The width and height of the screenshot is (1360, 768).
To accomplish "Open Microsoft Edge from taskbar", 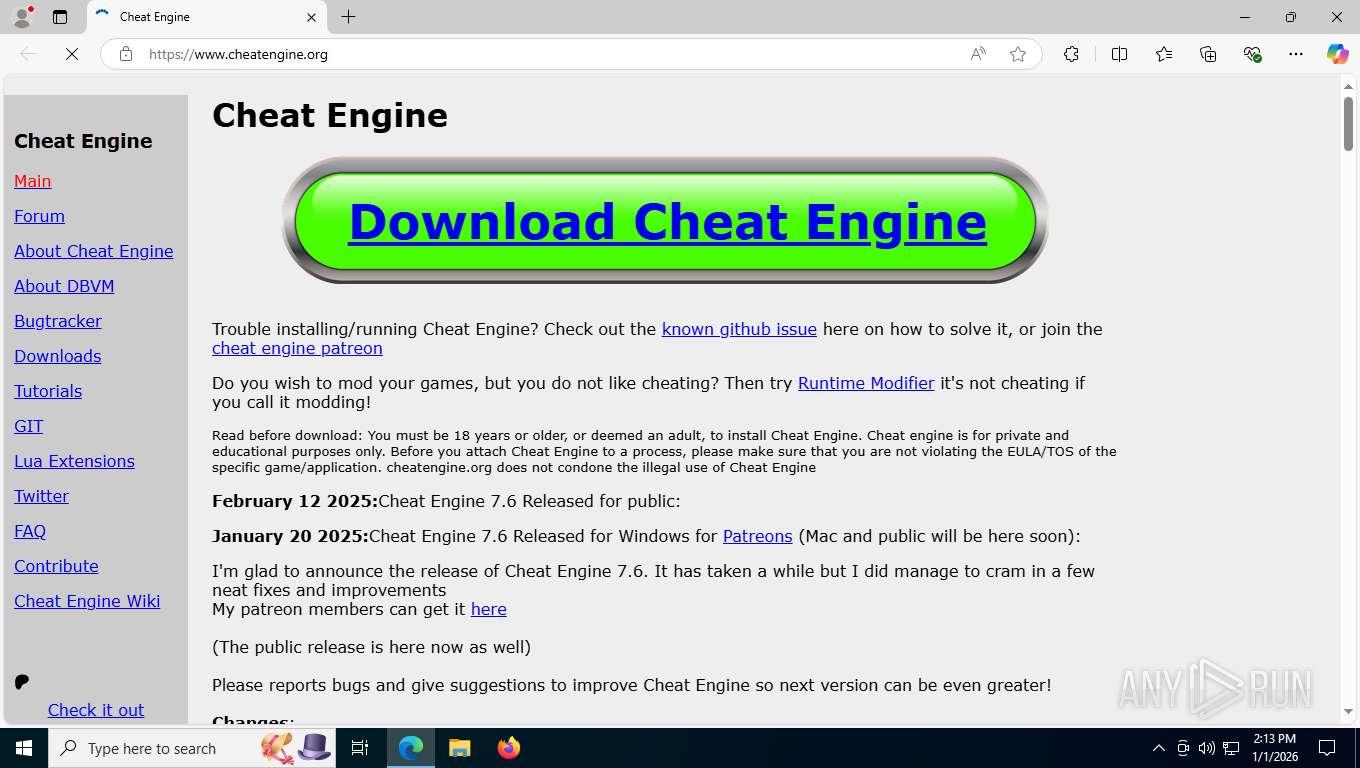I will 411,748.
